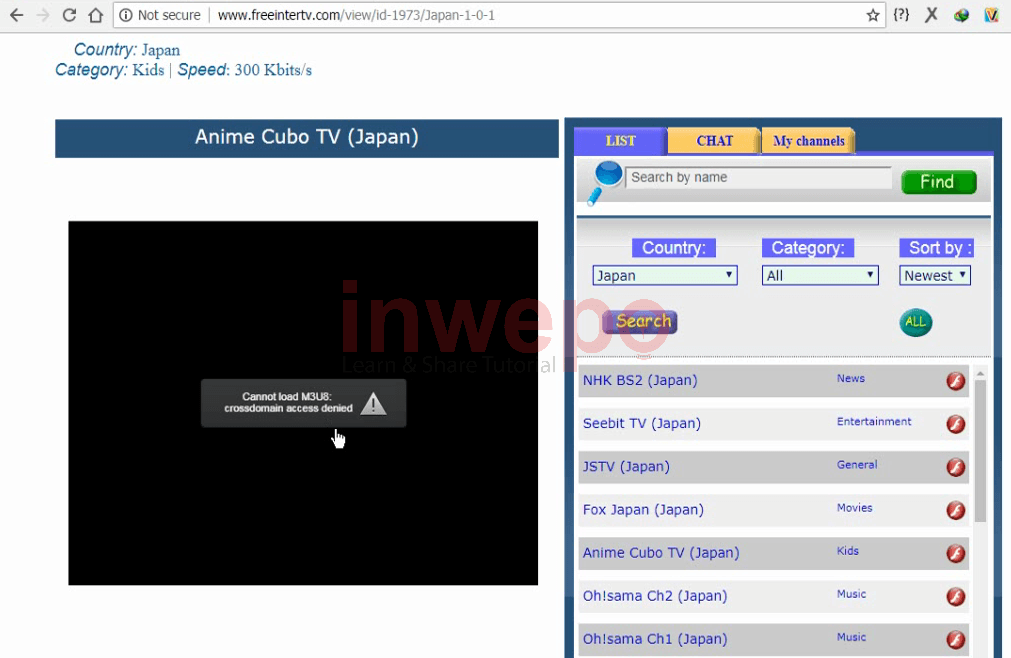Bookmark this page with the star icon
Image resolution: width=1011 pixels, height=658 pixels.
(872, 15)
